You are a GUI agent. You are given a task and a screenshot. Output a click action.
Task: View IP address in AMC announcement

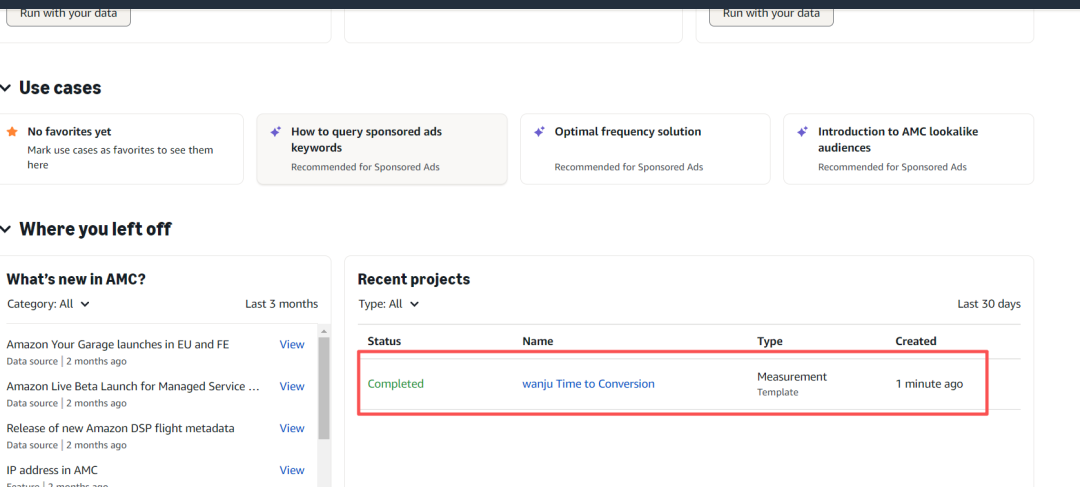pos(291,470)
